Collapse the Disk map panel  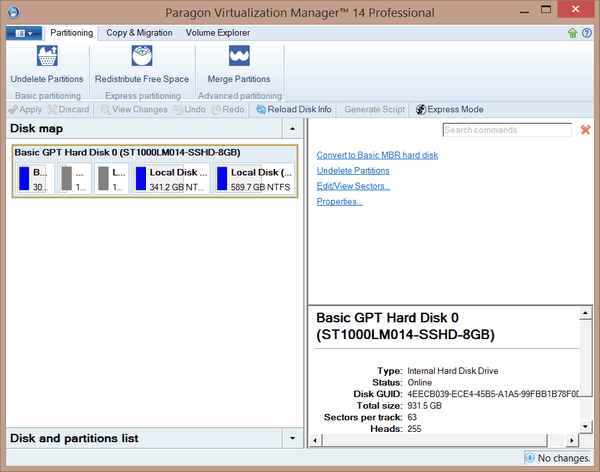coord(292,129)
